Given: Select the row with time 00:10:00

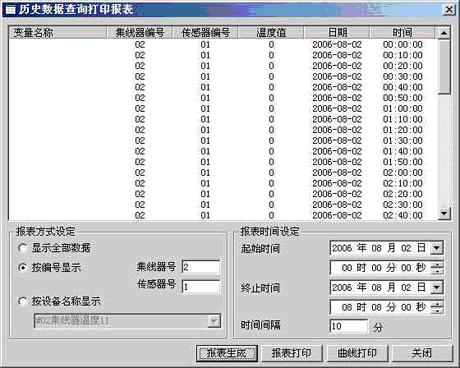Looking at the screenshot, I should (223, 55).
